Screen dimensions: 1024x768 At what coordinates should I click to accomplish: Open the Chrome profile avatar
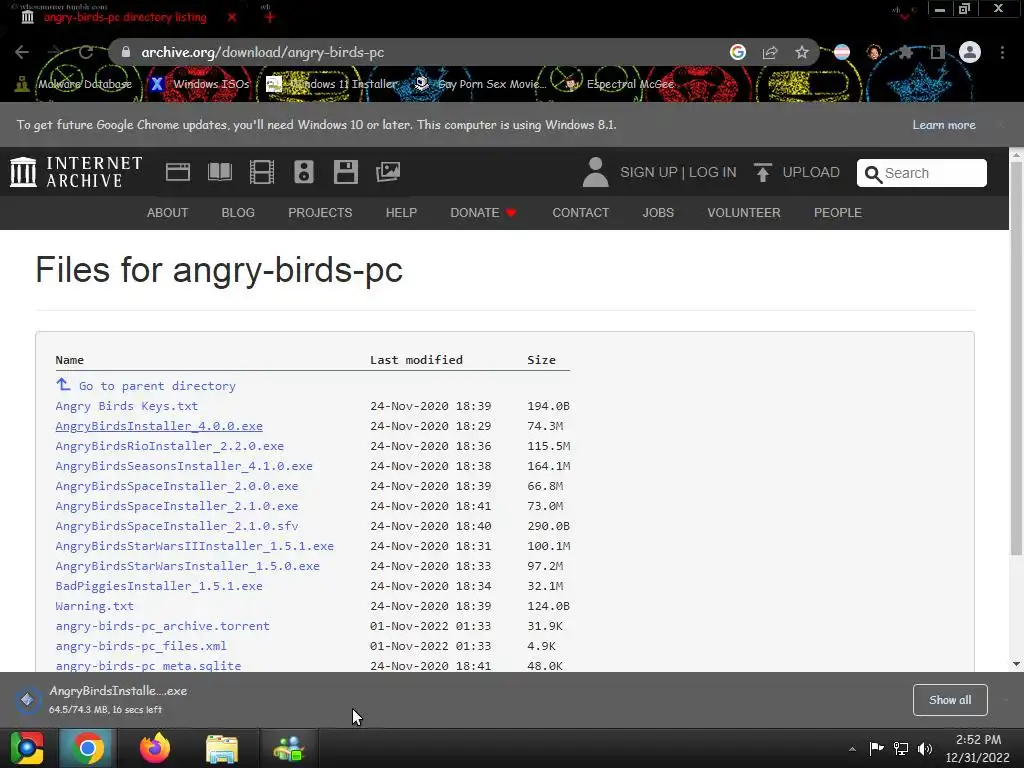coord(970,52)
